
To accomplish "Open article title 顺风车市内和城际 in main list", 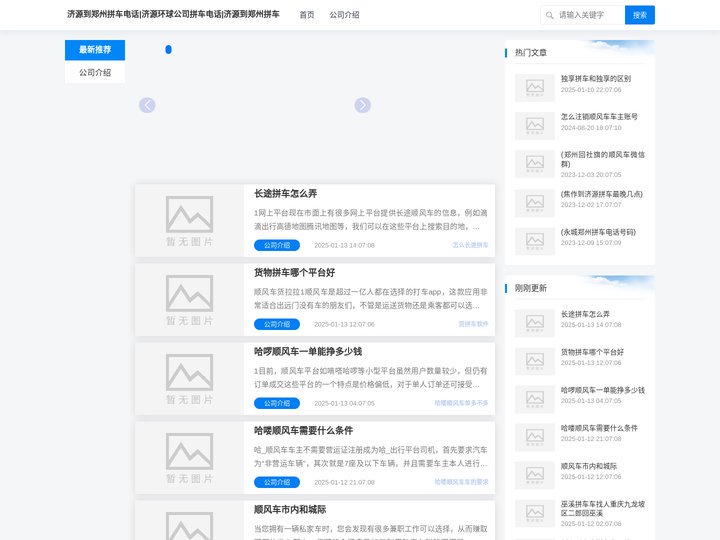I will [290, 509].
